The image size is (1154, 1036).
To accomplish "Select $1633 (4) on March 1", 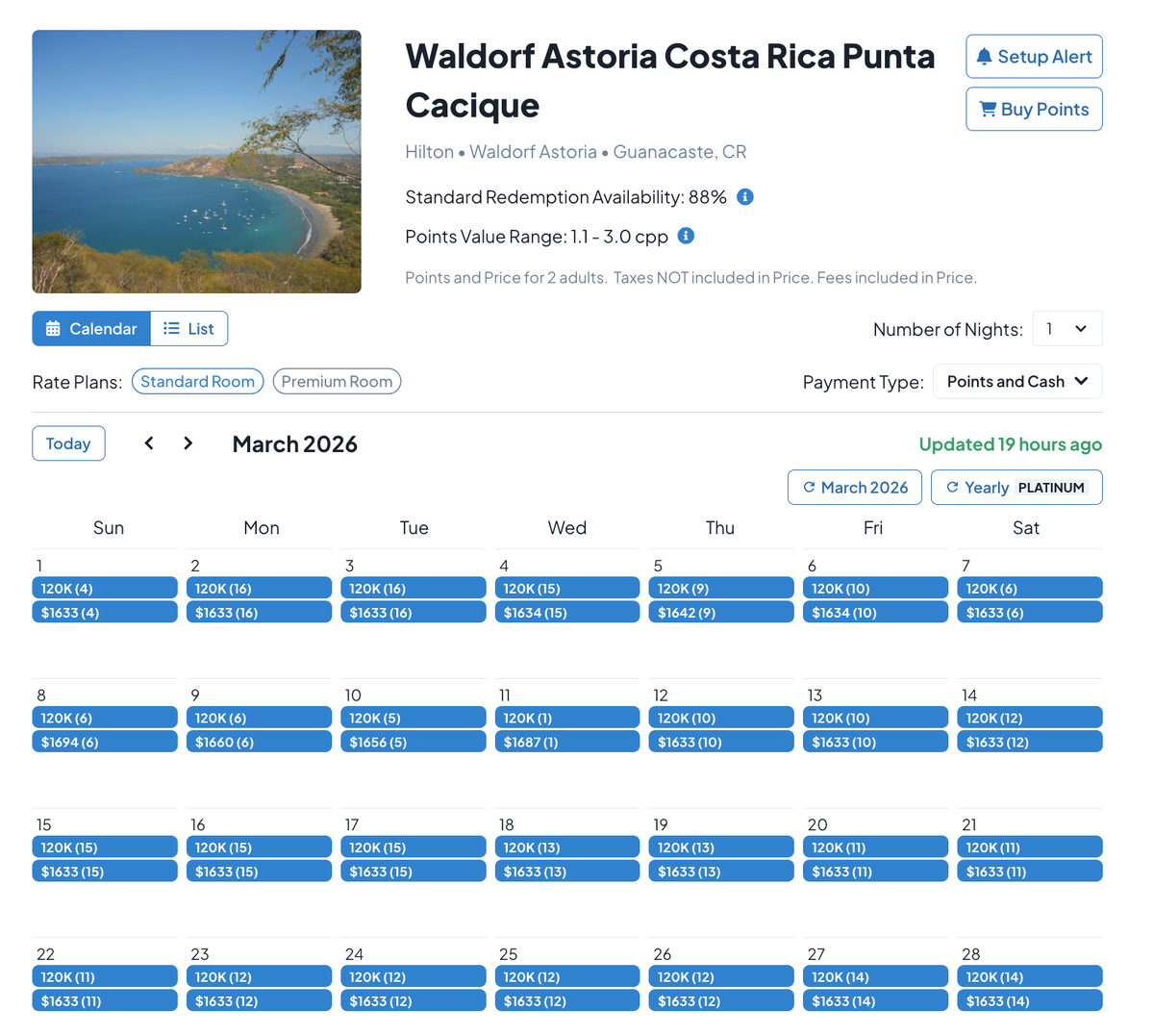I will 105,612.
